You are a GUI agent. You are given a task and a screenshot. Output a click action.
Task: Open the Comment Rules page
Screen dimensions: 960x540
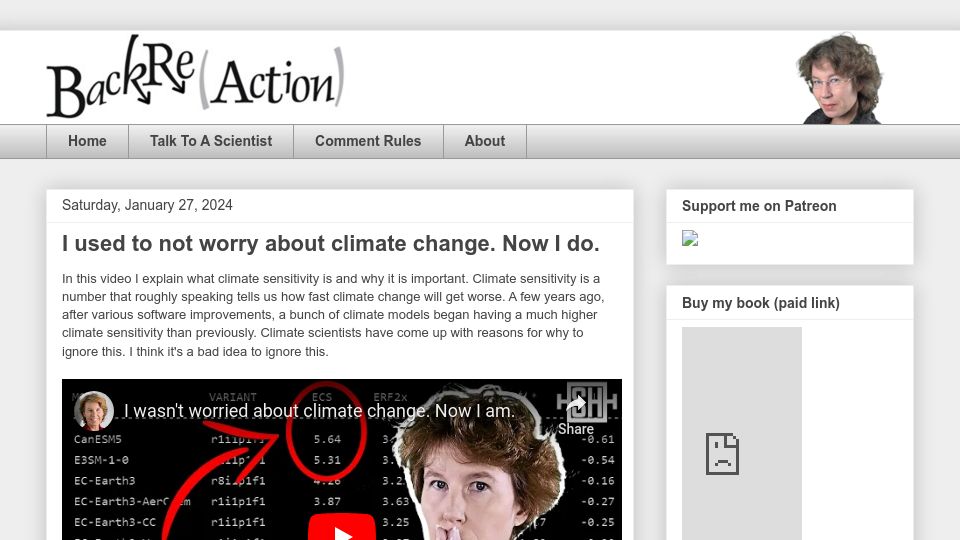[x=368, y=141]
